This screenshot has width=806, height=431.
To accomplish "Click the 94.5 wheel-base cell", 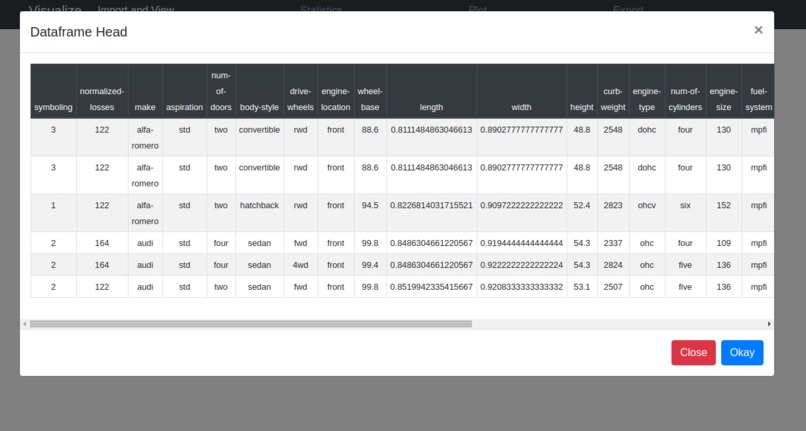I will pyautogui.click(x=370, y=213).
